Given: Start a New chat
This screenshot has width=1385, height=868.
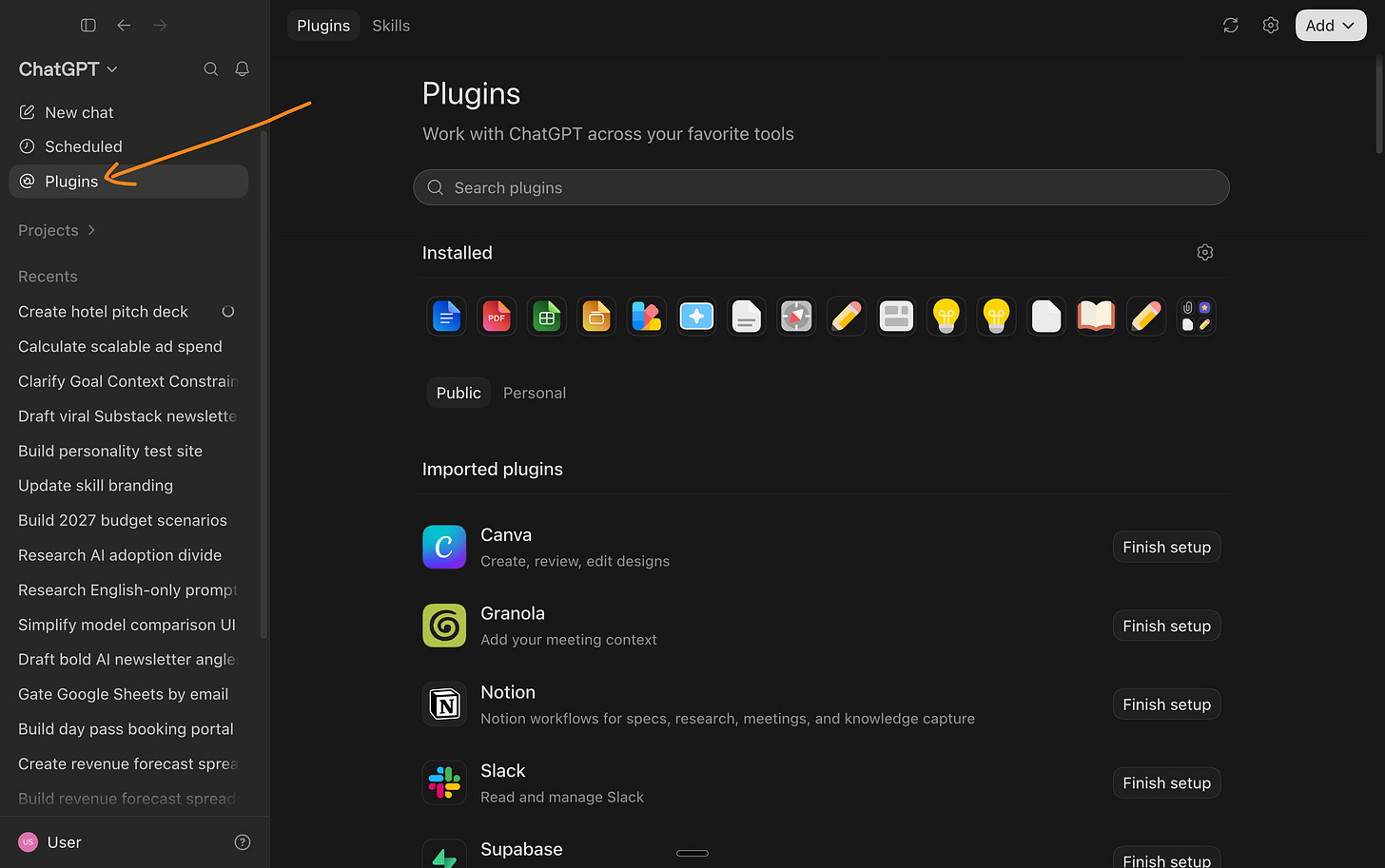Looking at the screenshot, I should (x=128, y=112).
